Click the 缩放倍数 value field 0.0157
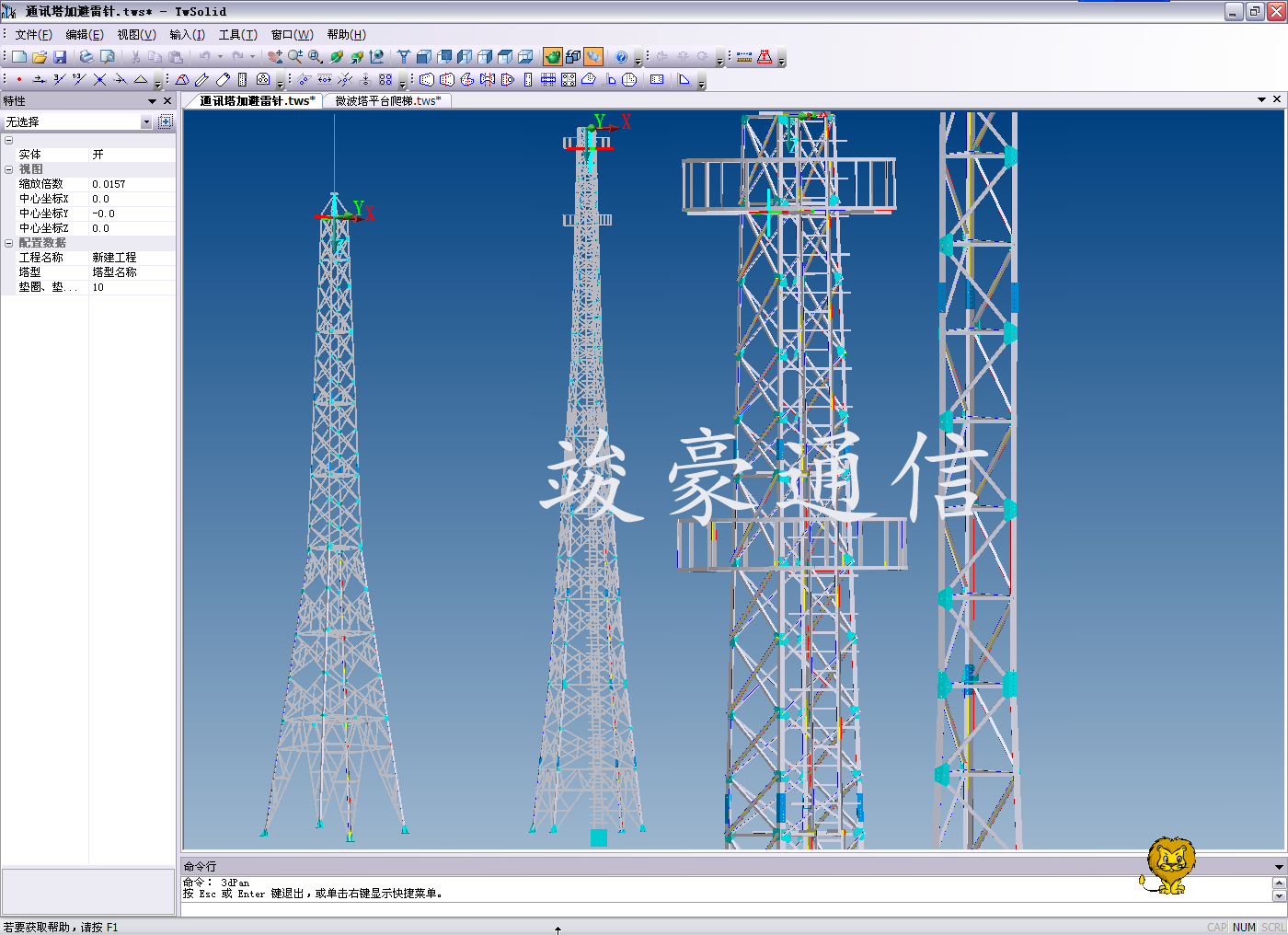The image size is (1288, 935). [x=132, y=184]
